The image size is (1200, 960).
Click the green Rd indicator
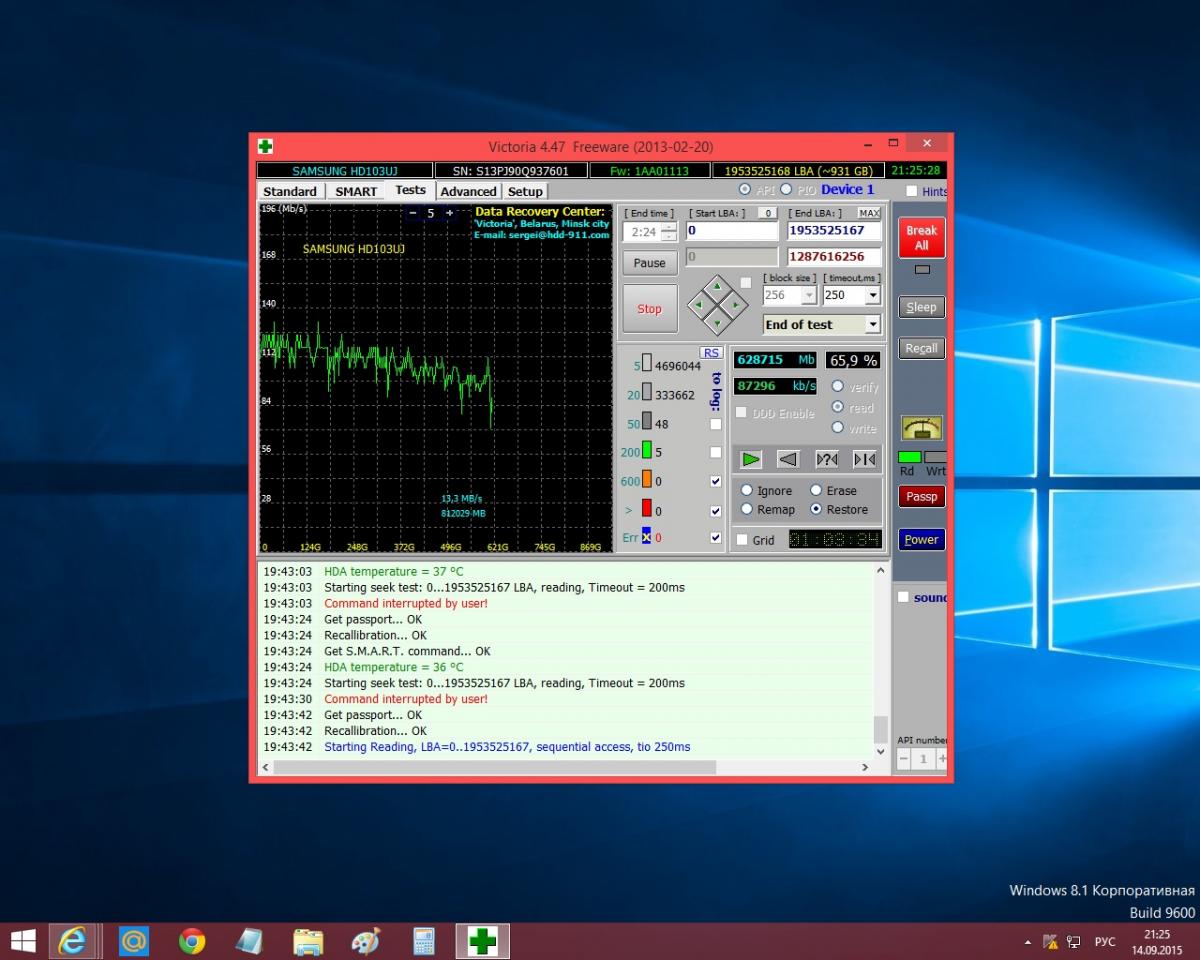coord(909,457)
